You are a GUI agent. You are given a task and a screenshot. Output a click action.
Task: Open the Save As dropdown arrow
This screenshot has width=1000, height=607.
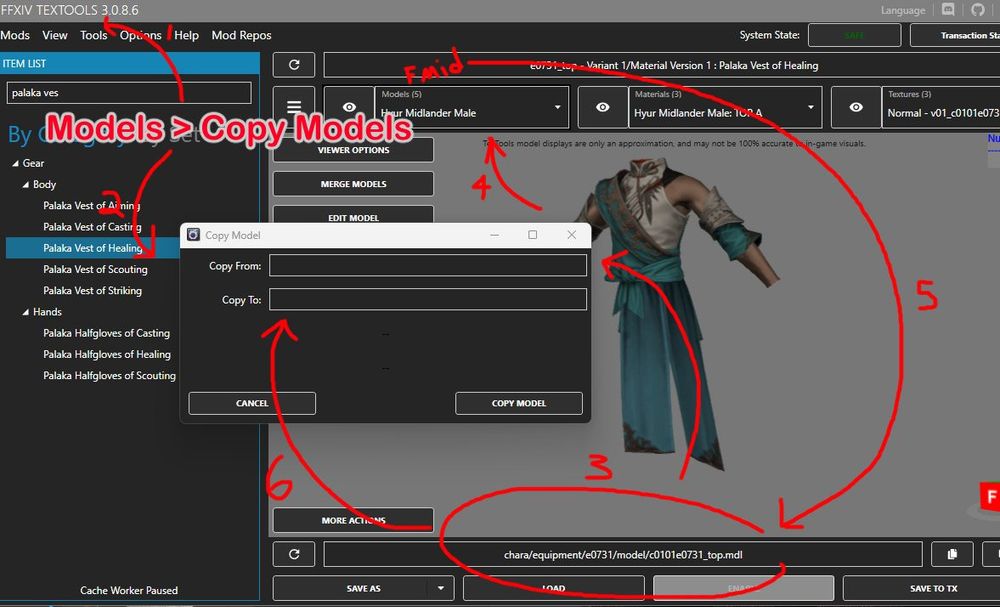[440, 589]
